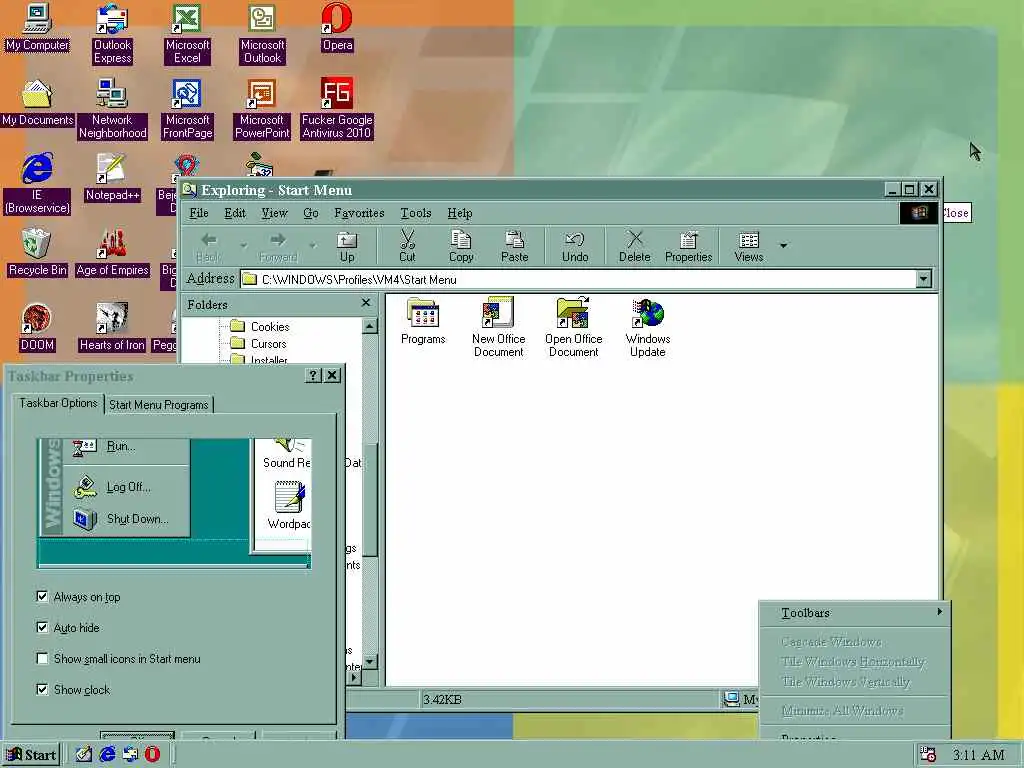Open the File menu in Explorer

pos(199,213)
